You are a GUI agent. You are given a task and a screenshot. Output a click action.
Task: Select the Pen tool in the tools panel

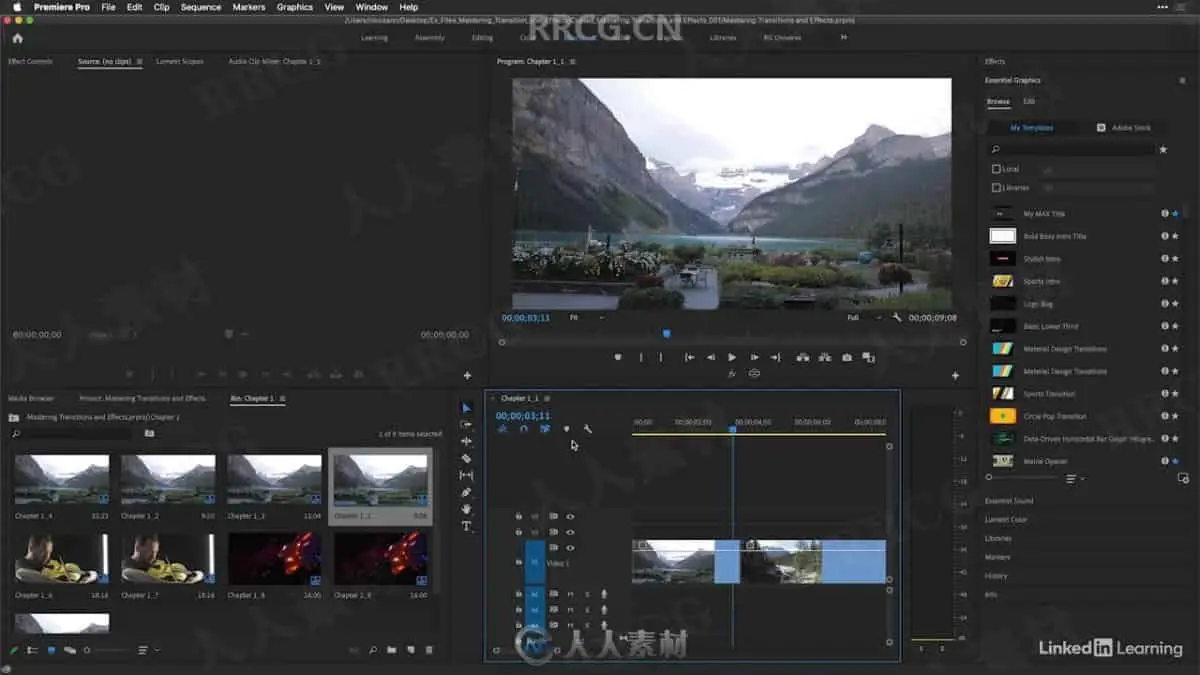tap(466, 492)
